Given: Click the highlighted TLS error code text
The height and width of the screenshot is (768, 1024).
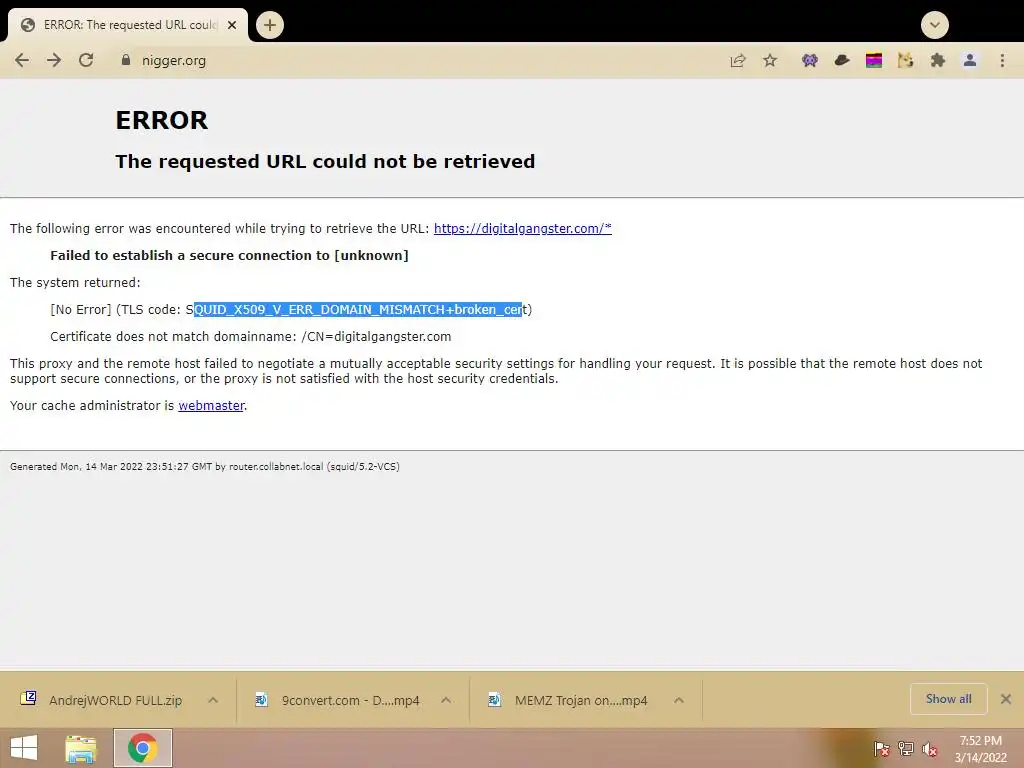Looking at the screenshot, I should click(358, 310).
